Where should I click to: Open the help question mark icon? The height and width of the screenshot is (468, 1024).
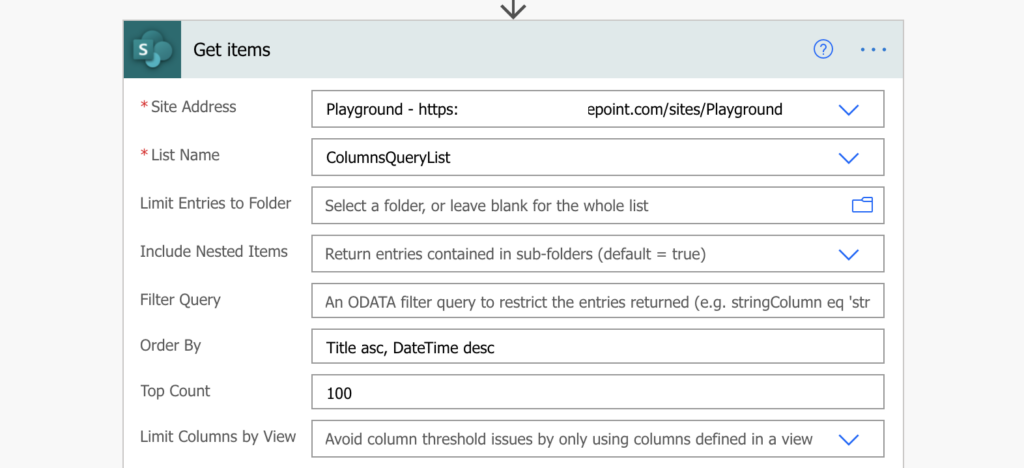click(x=823, y=49)
